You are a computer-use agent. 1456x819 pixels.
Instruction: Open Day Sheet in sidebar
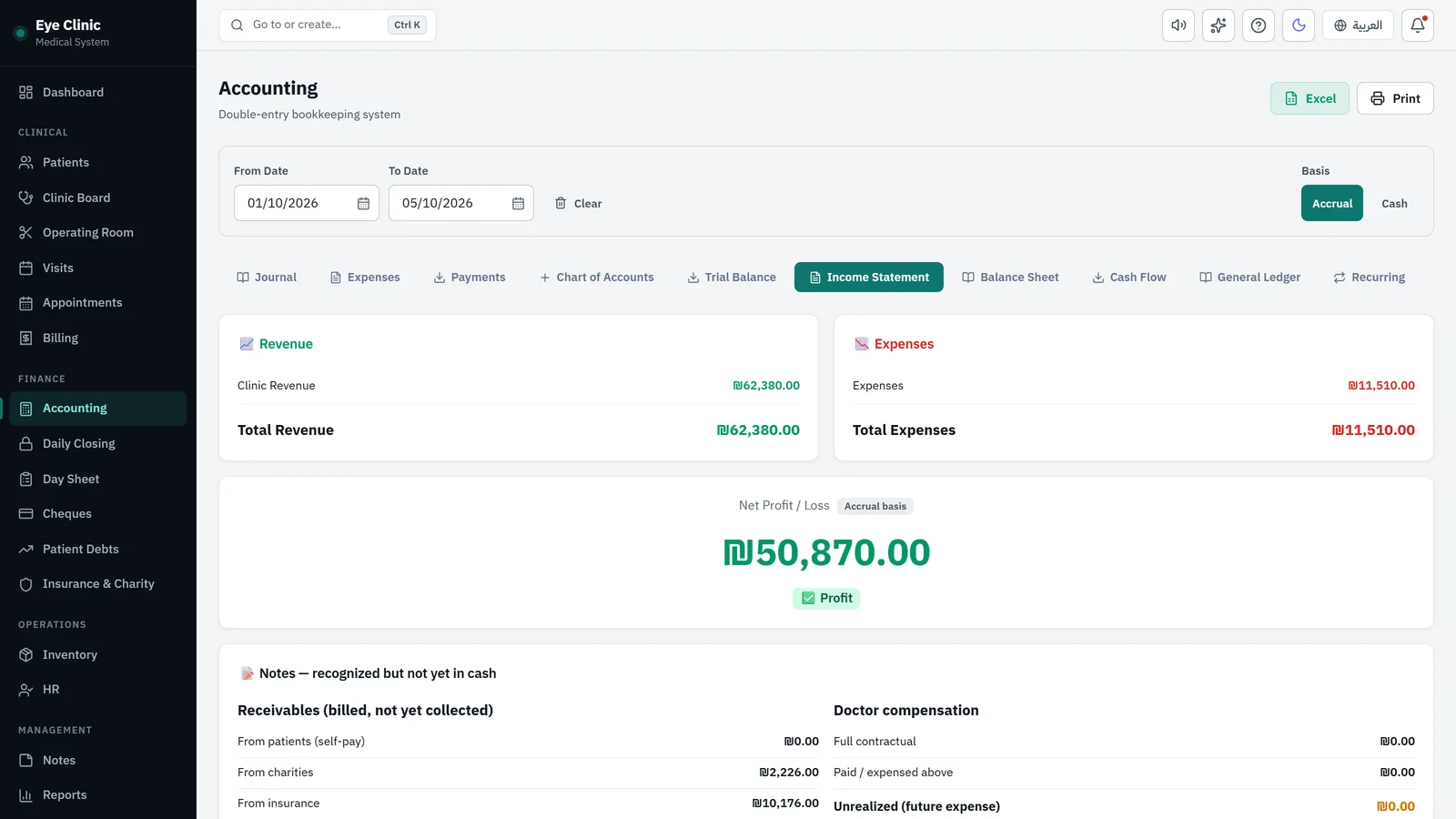click(x=98, y=479)
